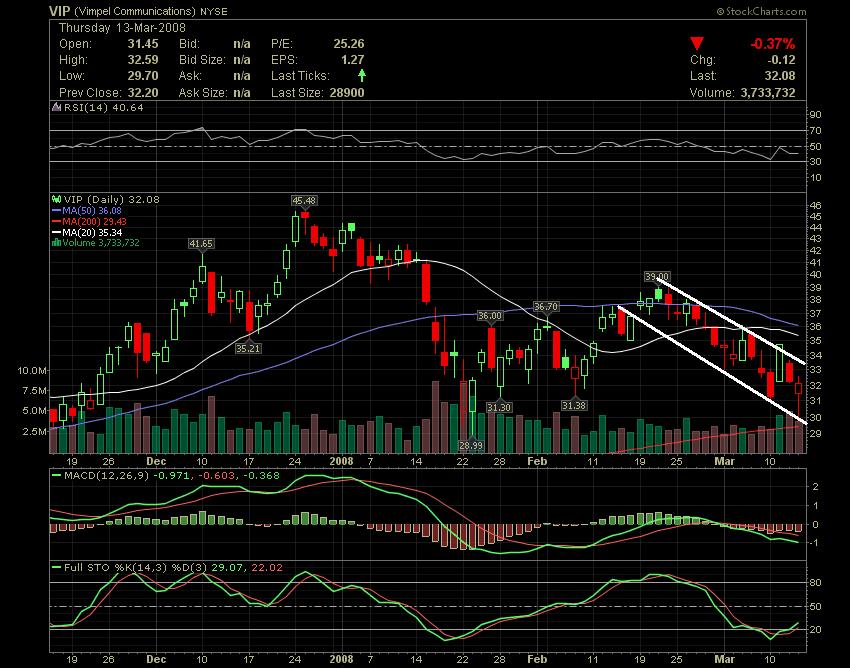Click the MA(50) 36.08 legend entry

tap(92, 210)
